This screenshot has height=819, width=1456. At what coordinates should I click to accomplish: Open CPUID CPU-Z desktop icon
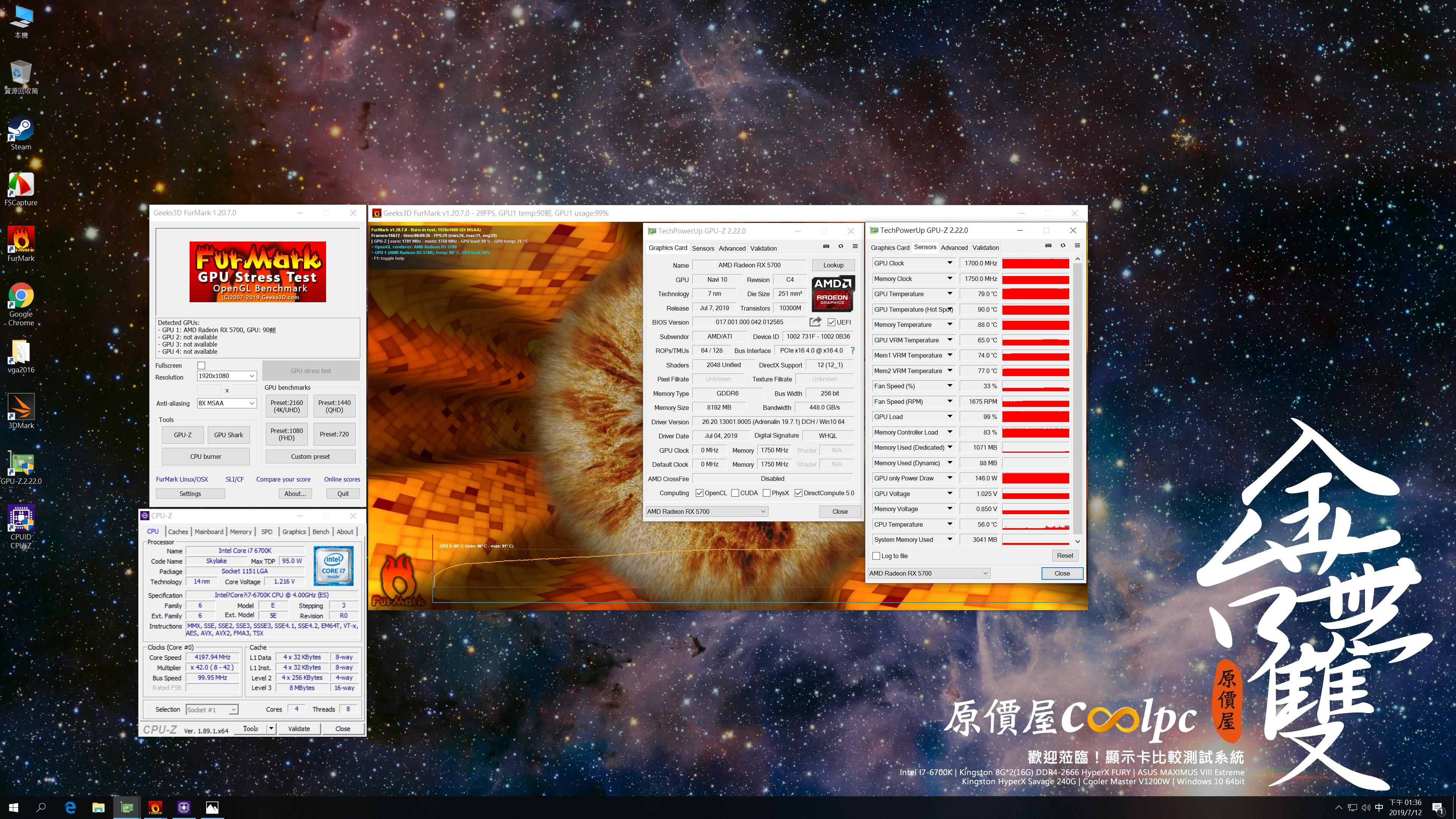21,527
